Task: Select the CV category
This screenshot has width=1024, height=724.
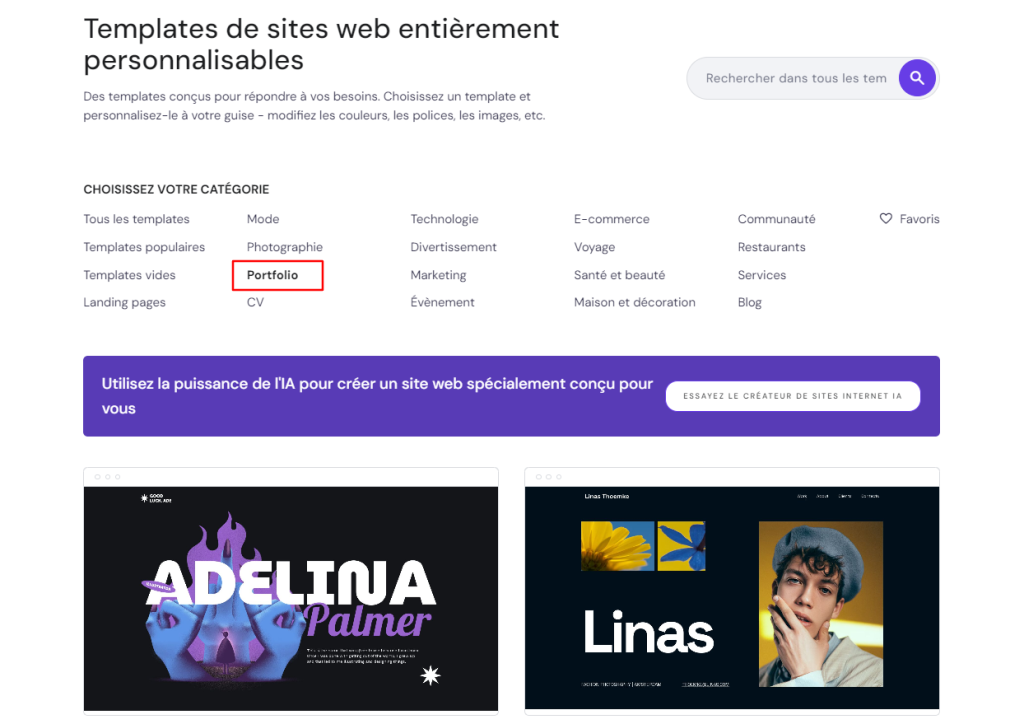Action: tap(255, 302)
